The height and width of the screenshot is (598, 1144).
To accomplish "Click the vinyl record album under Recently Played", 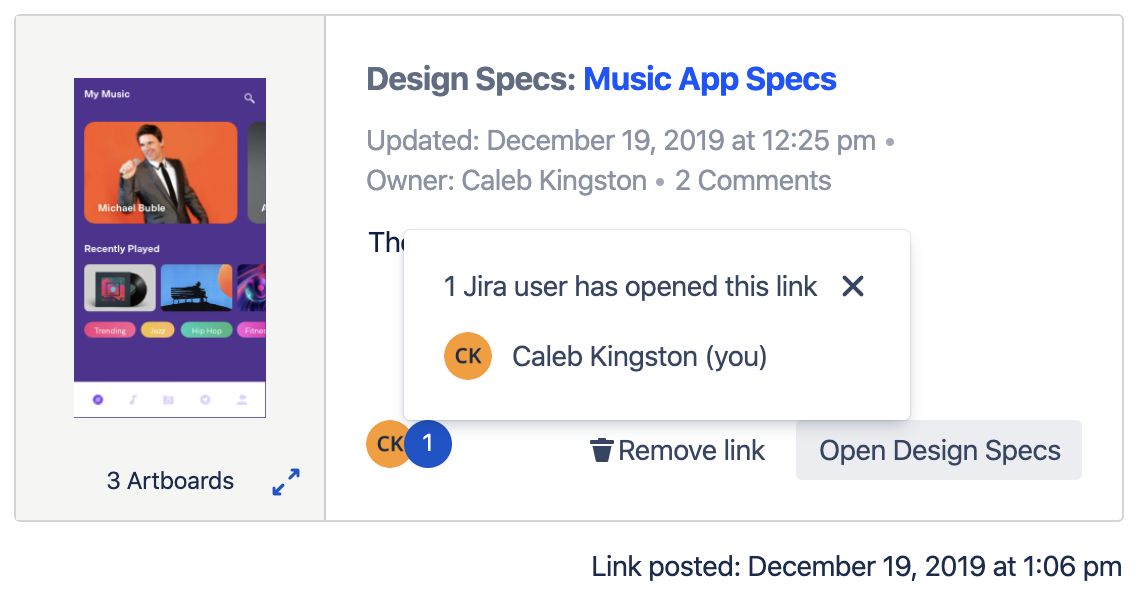I will (120, 287).
